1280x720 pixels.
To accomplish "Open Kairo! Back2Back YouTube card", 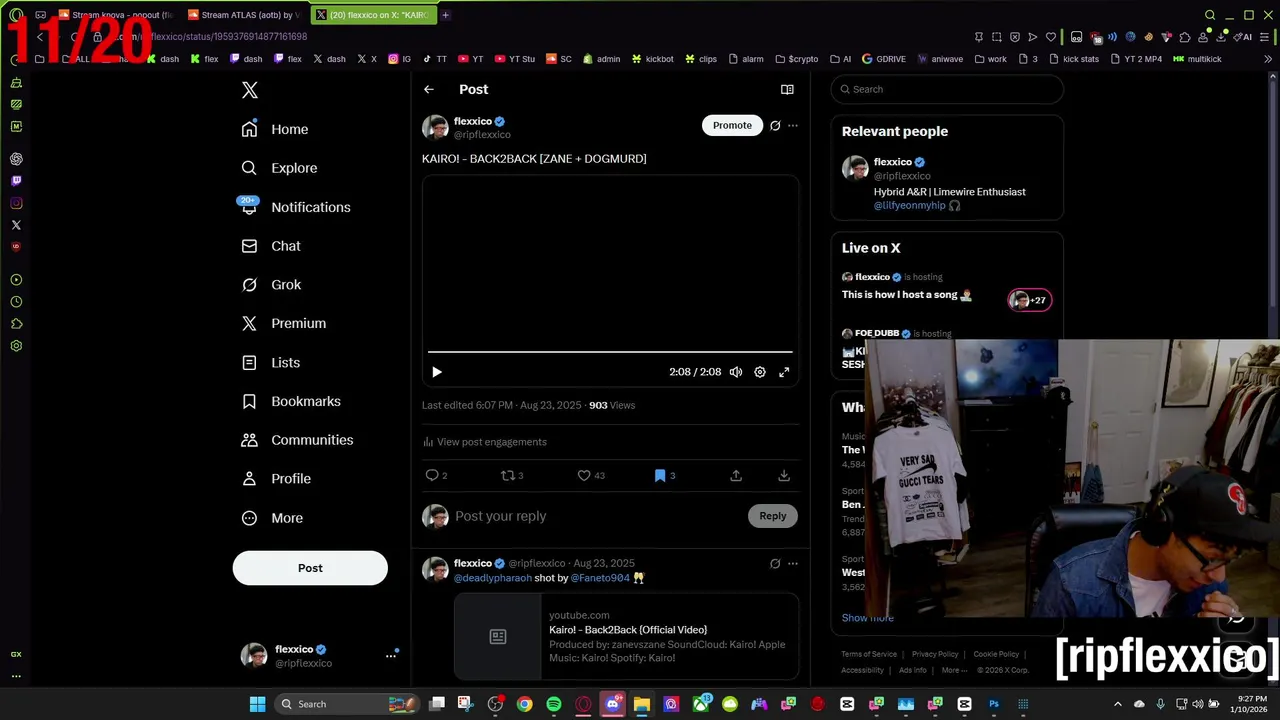I will coord(626,636).
